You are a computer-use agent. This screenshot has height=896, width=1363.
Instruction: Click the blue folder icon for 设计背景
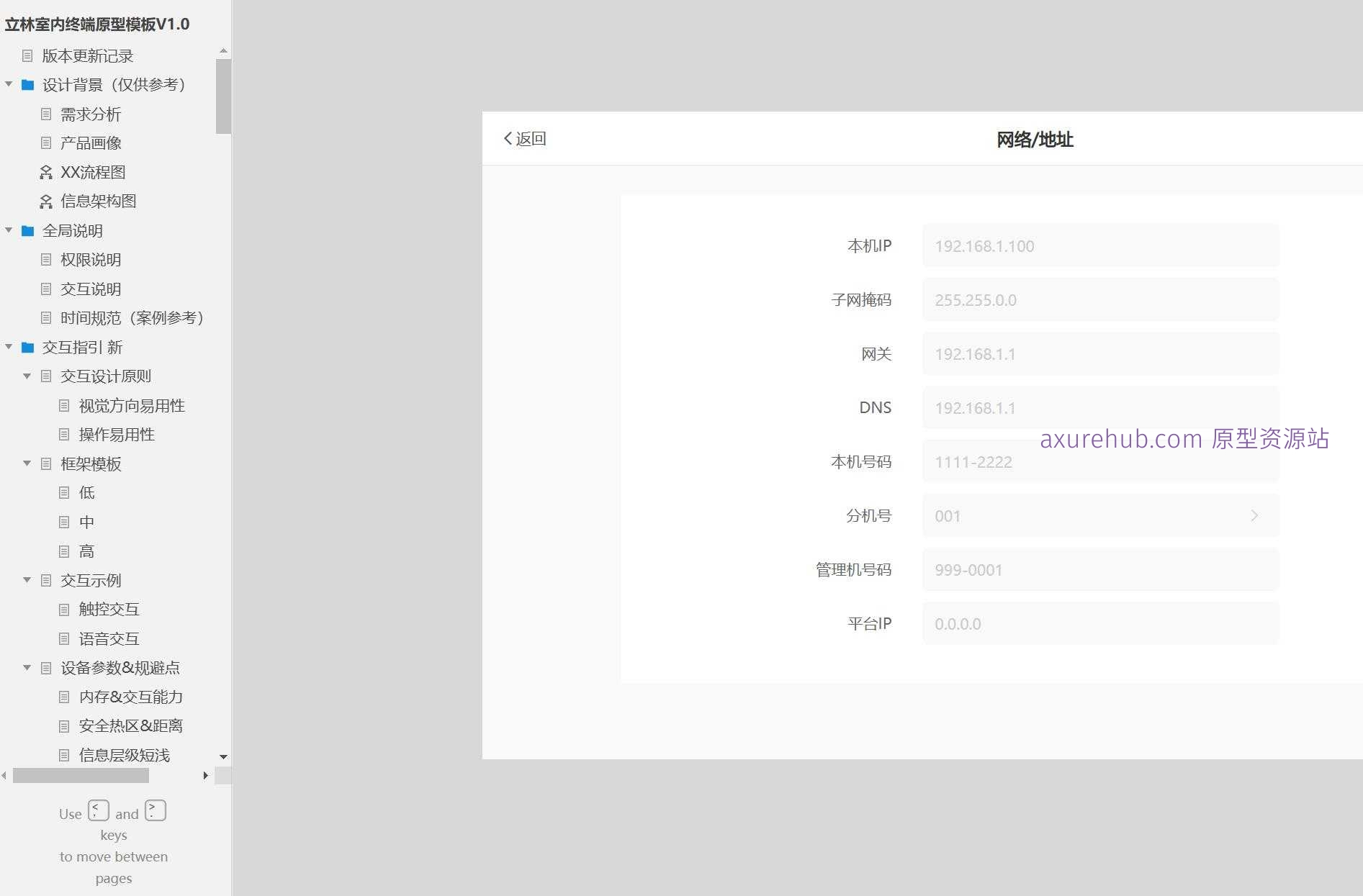coord(28,85)
